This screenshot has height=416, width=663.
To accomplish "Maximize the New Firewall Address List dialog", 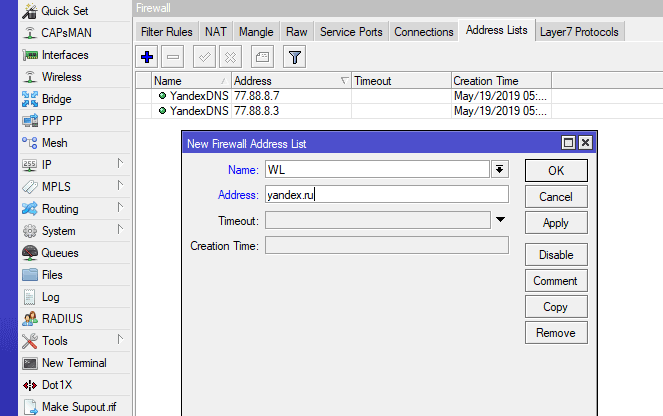I will [x=568, y=143].
